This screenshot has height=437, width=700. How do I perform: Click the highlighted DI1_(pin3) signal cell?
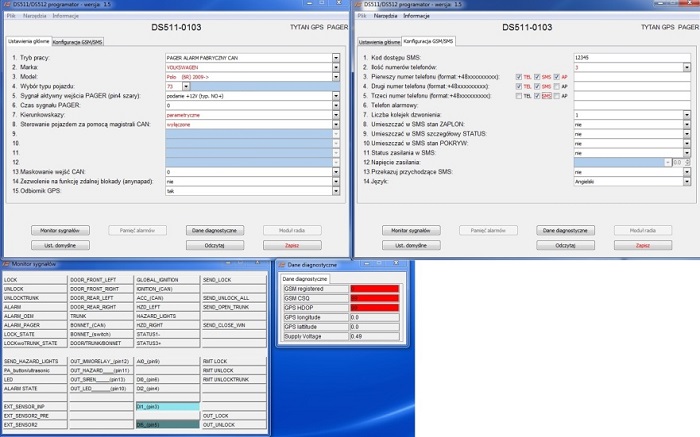click(x=166, y=407)
